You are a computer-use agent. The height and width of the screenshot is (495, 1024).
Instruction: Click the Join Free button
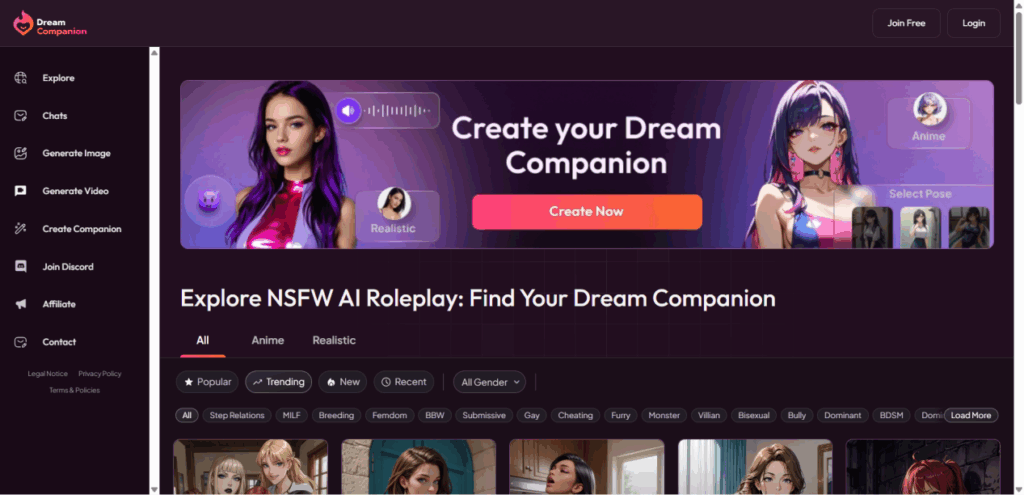click(906, 23)
